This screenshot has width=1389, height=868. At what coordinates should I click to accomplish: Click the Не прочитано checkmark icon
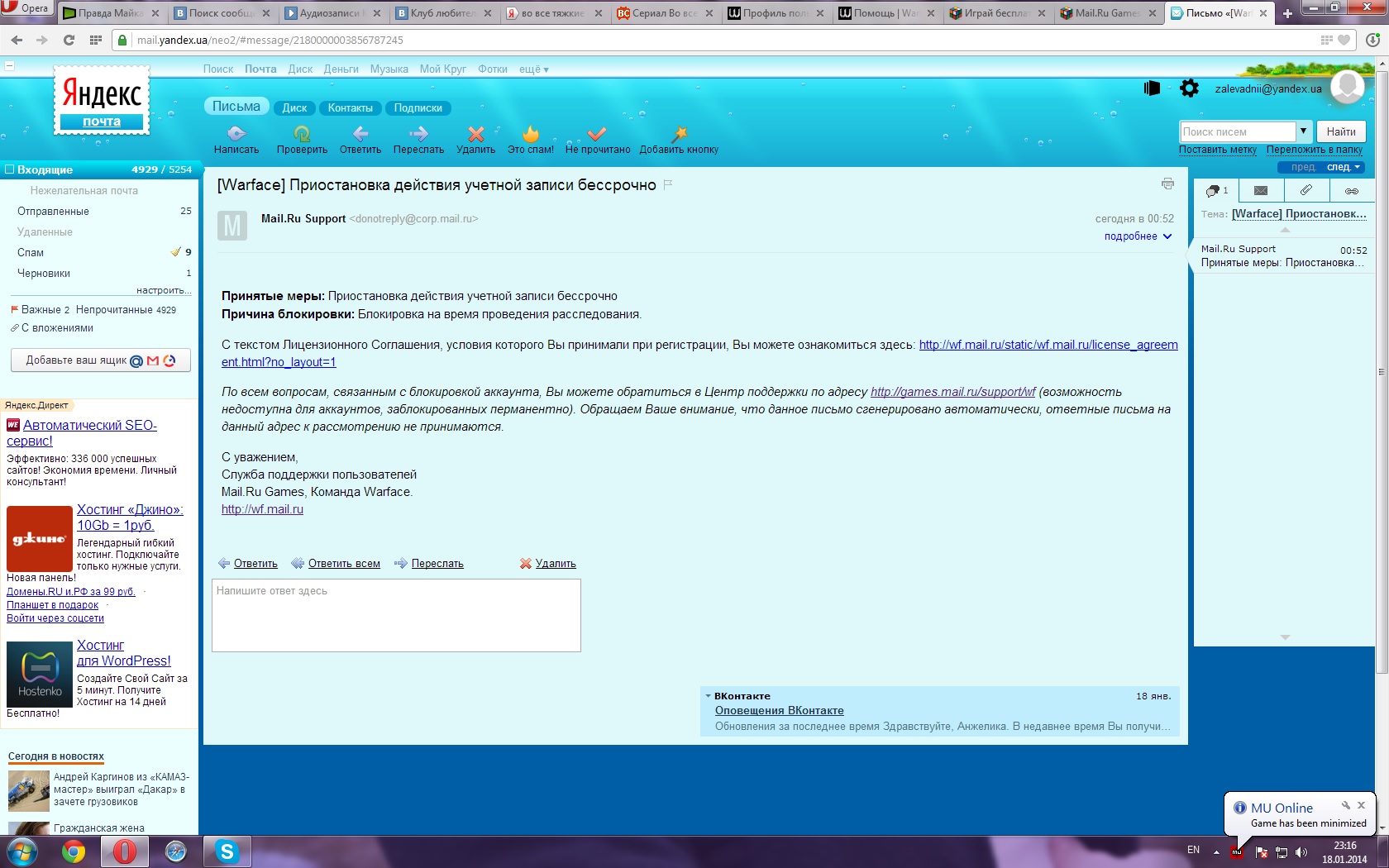pos(597,133)
